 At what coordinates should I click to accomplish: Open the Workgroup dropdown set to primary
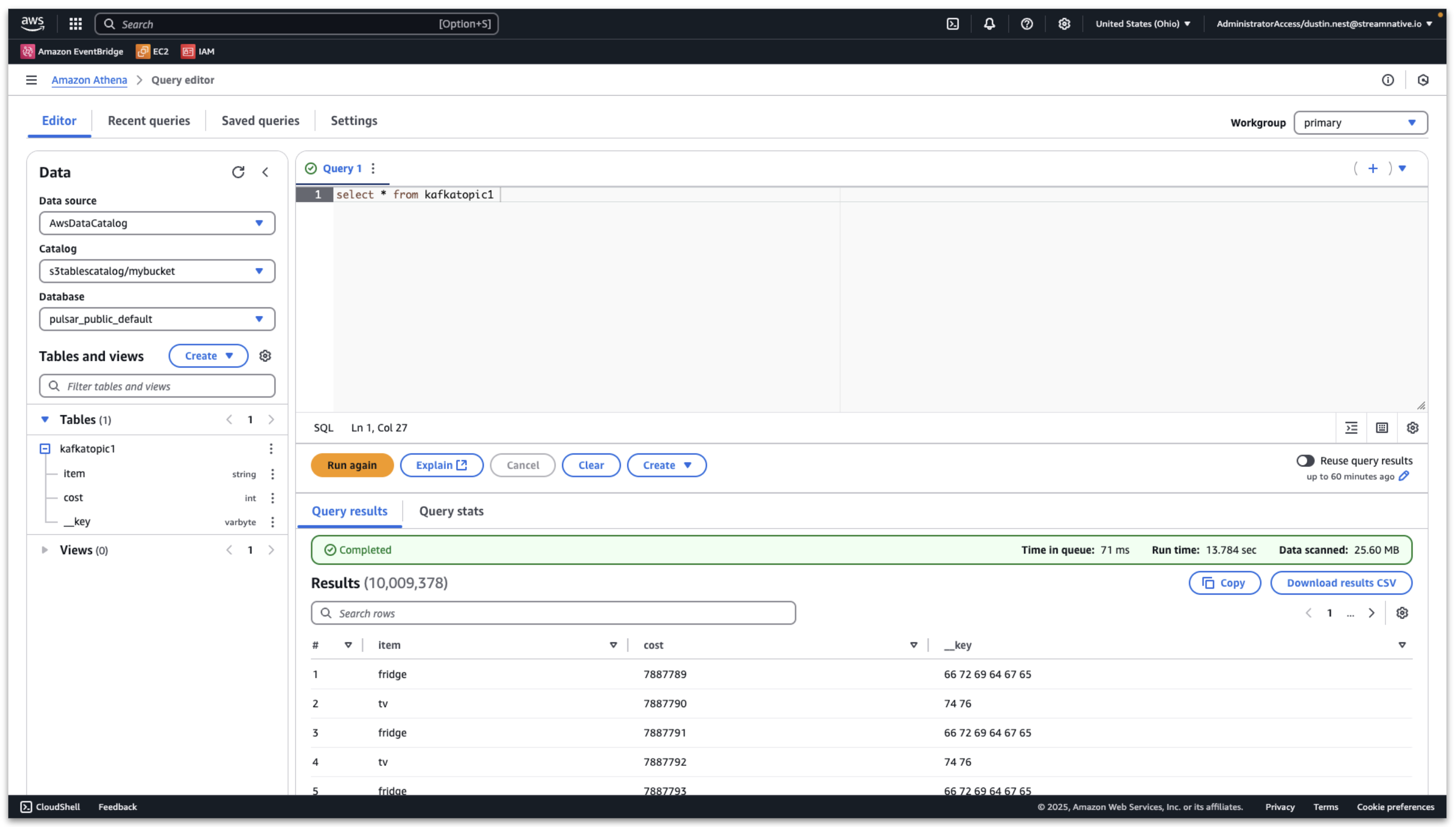point(1360,123)
